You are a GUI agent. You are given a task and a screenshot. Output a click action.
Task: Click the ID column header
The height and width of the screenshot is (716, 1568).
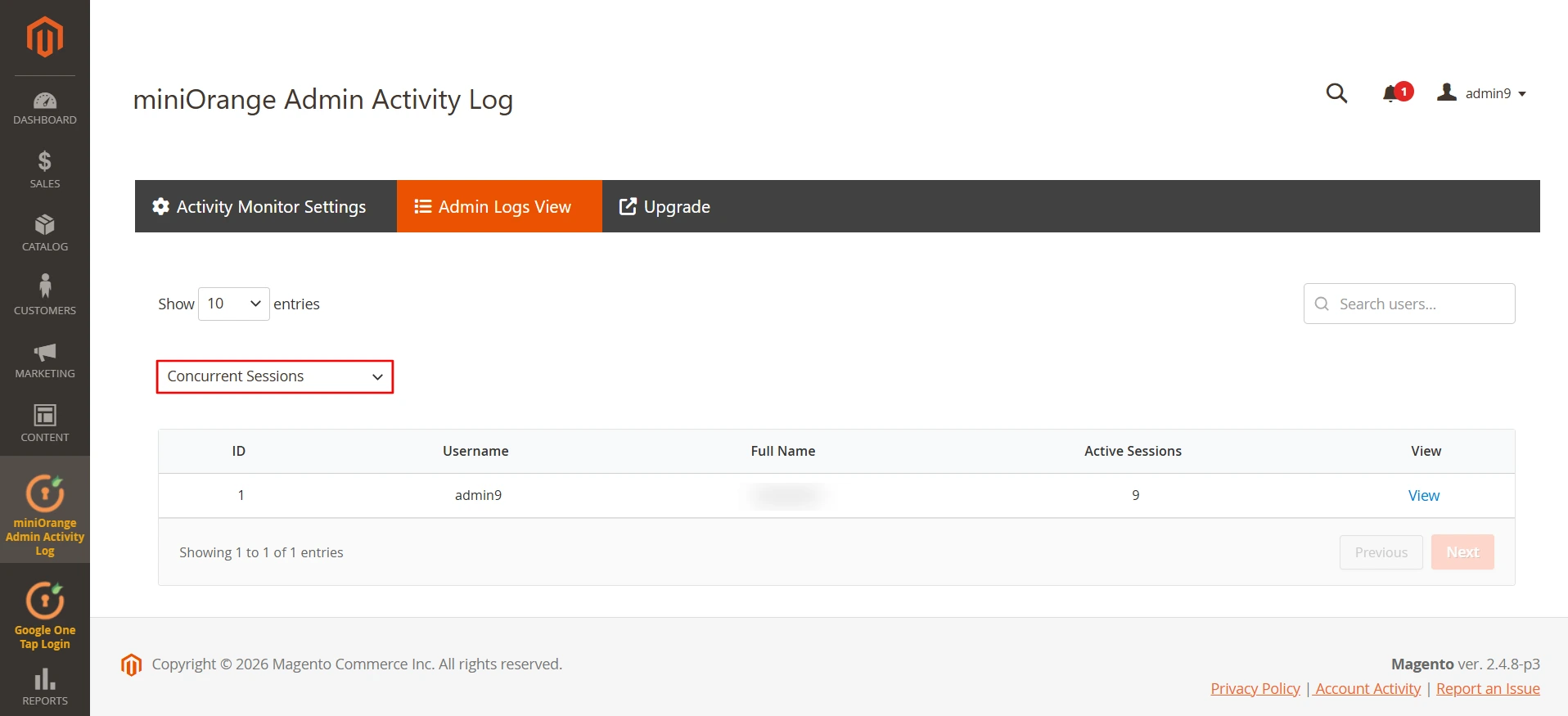pyautogui.click(x=239, y=451)
